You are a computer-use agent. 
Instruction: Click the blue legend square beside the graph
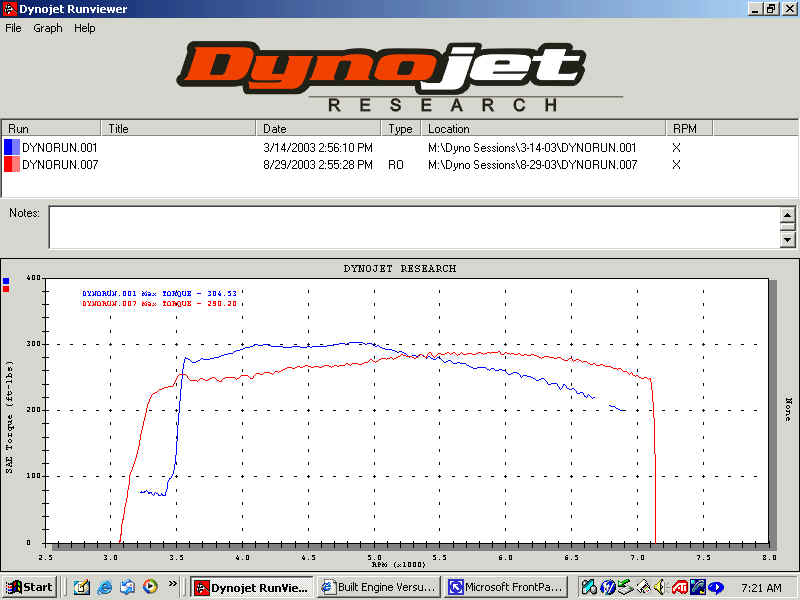6,281
